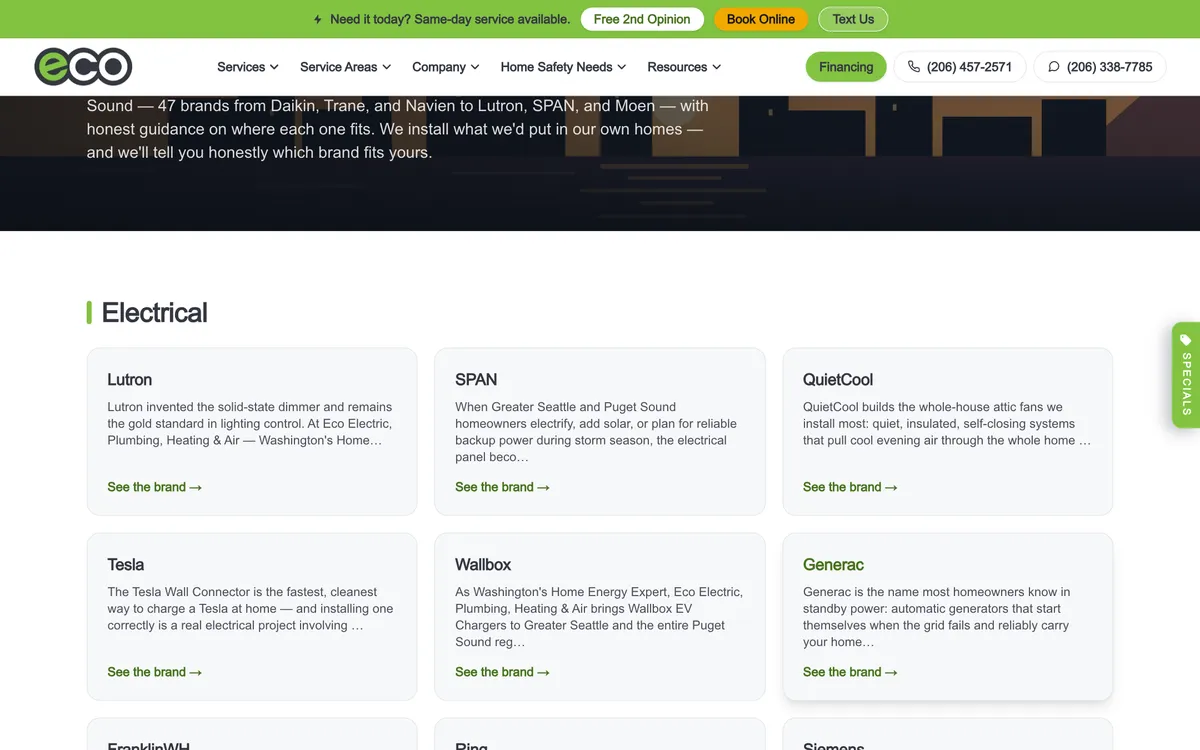Click the Generac card title
The width and height of the screenshot is (1200, 750).
pos(833,565)
